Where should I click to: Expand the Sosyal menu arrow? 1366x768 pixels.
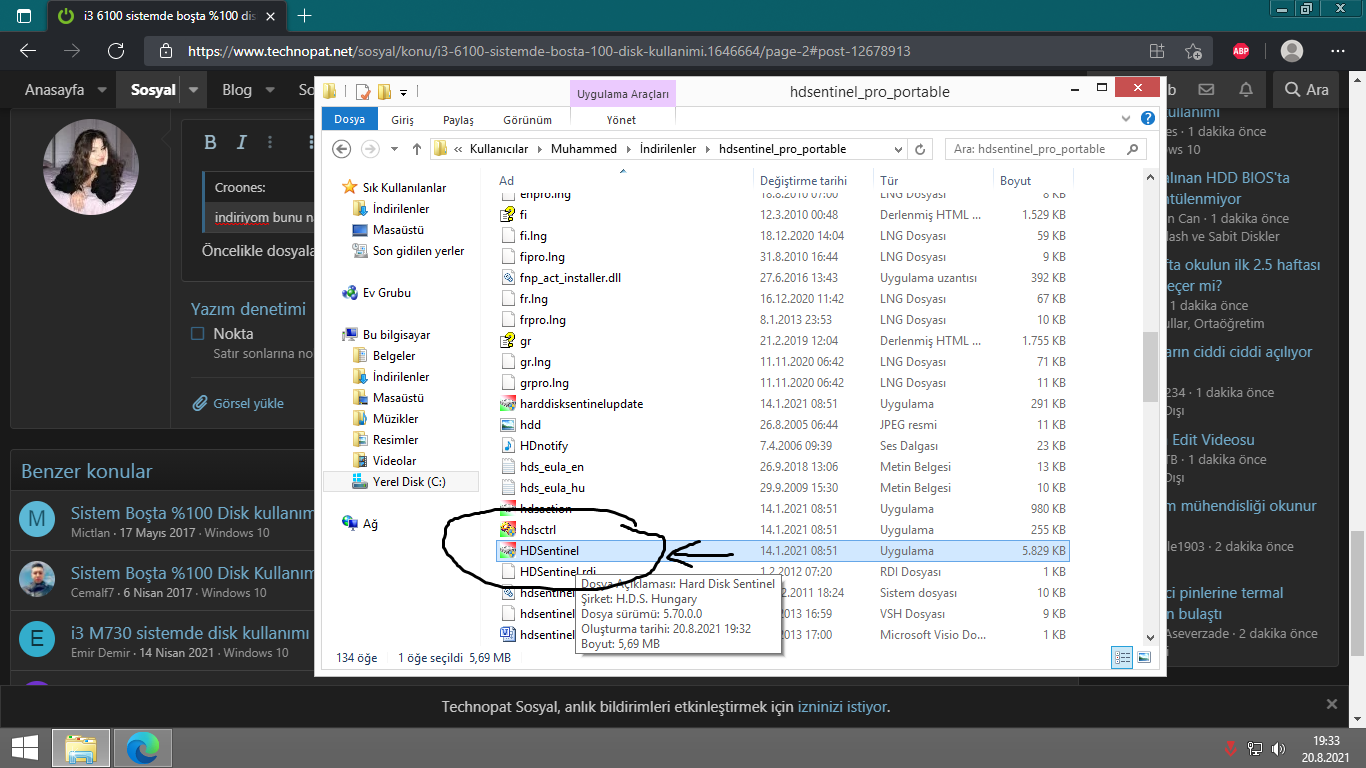194,90
